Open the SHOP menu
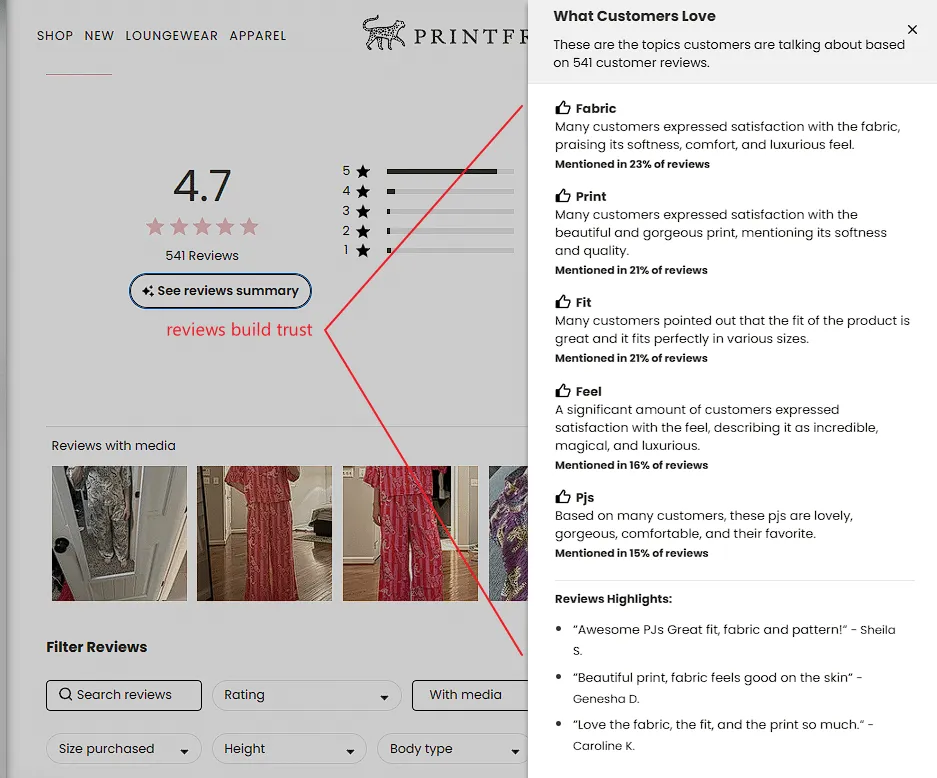This screenshot has width=937, height=778. (x=55, y=36)
